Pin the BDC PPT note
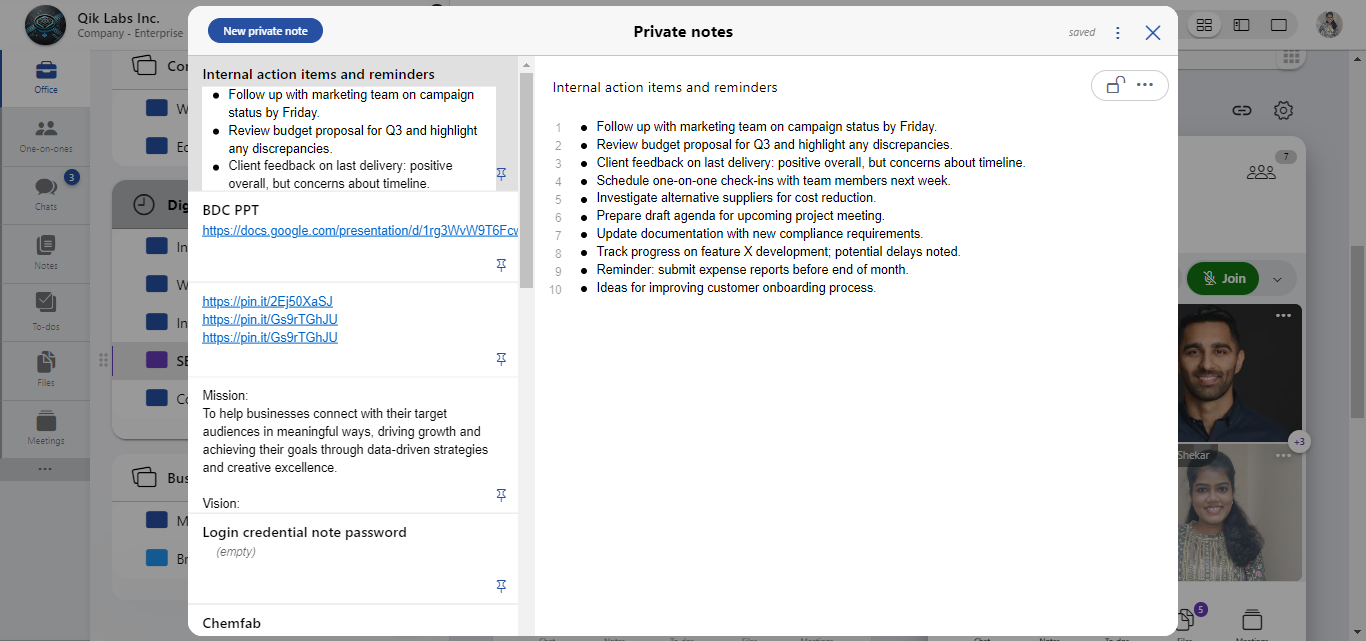 (x=501, y=265)
